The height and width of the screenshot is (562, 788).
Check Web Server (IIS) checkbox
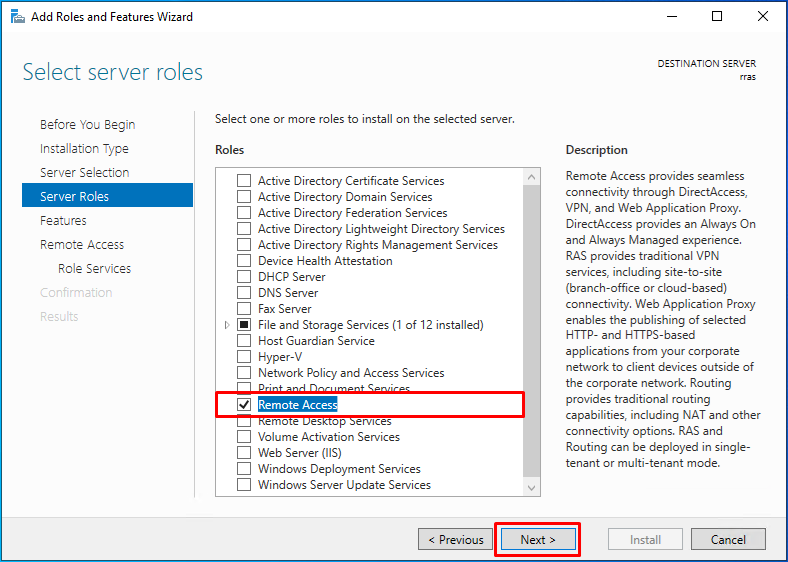[x=244, y=452]
